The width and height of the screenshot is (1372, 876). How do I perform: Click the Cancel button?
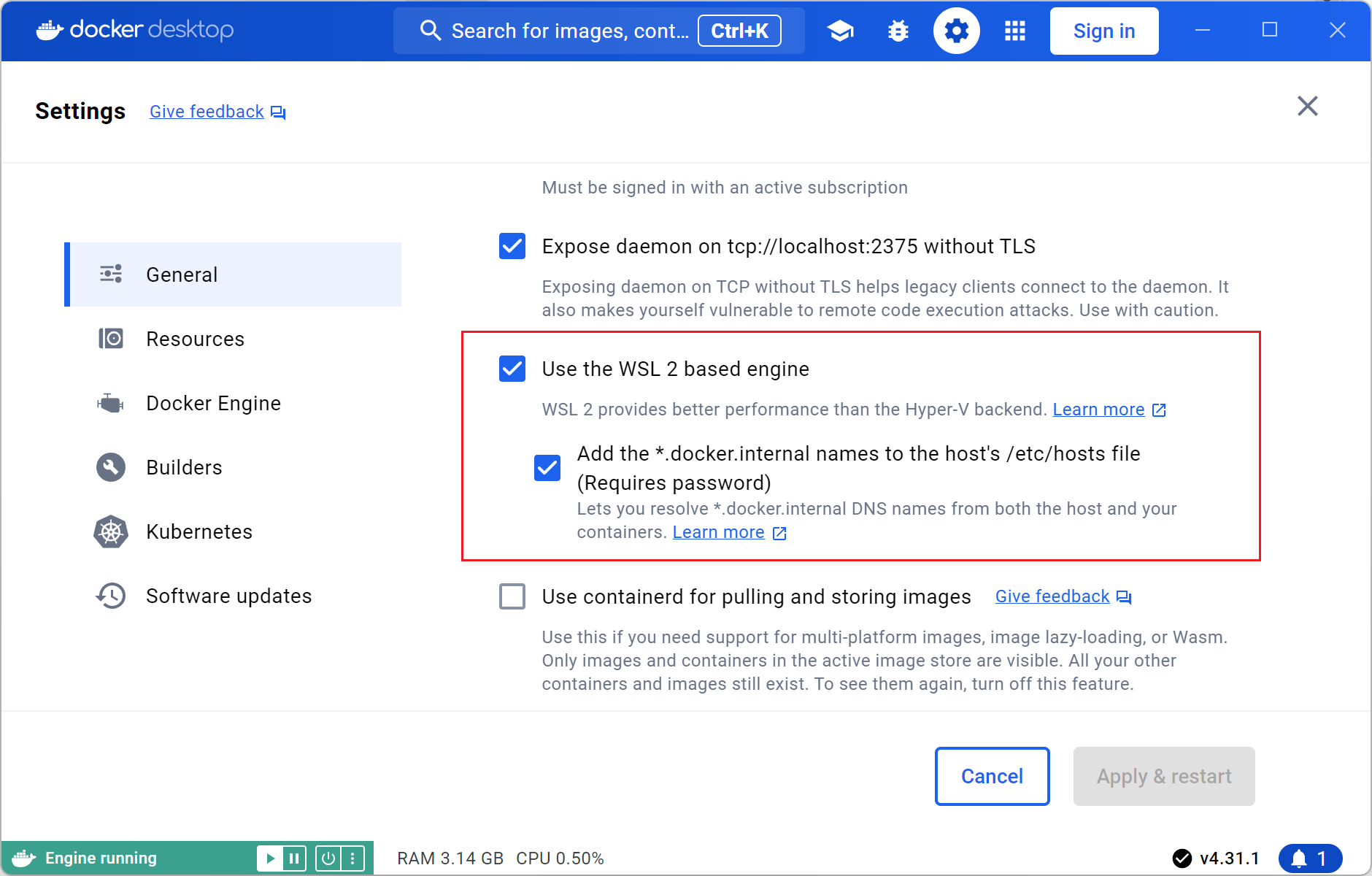pos(993,776)
